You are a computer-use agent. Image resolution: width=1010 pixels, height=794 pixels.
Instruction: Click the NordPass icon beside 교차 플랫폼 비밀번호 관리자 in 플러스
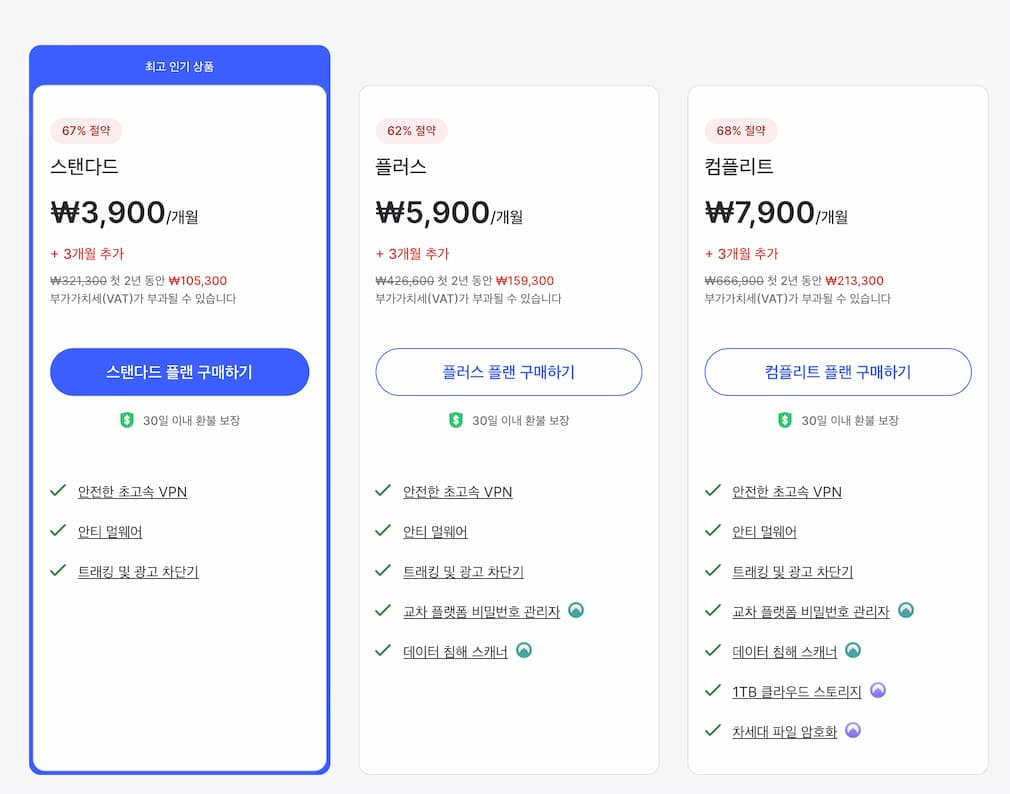pyautogui.click(x=575, y=611)
